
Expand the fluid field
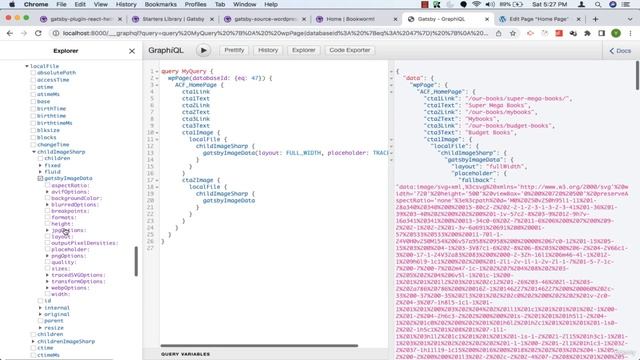tap(40, 172)
